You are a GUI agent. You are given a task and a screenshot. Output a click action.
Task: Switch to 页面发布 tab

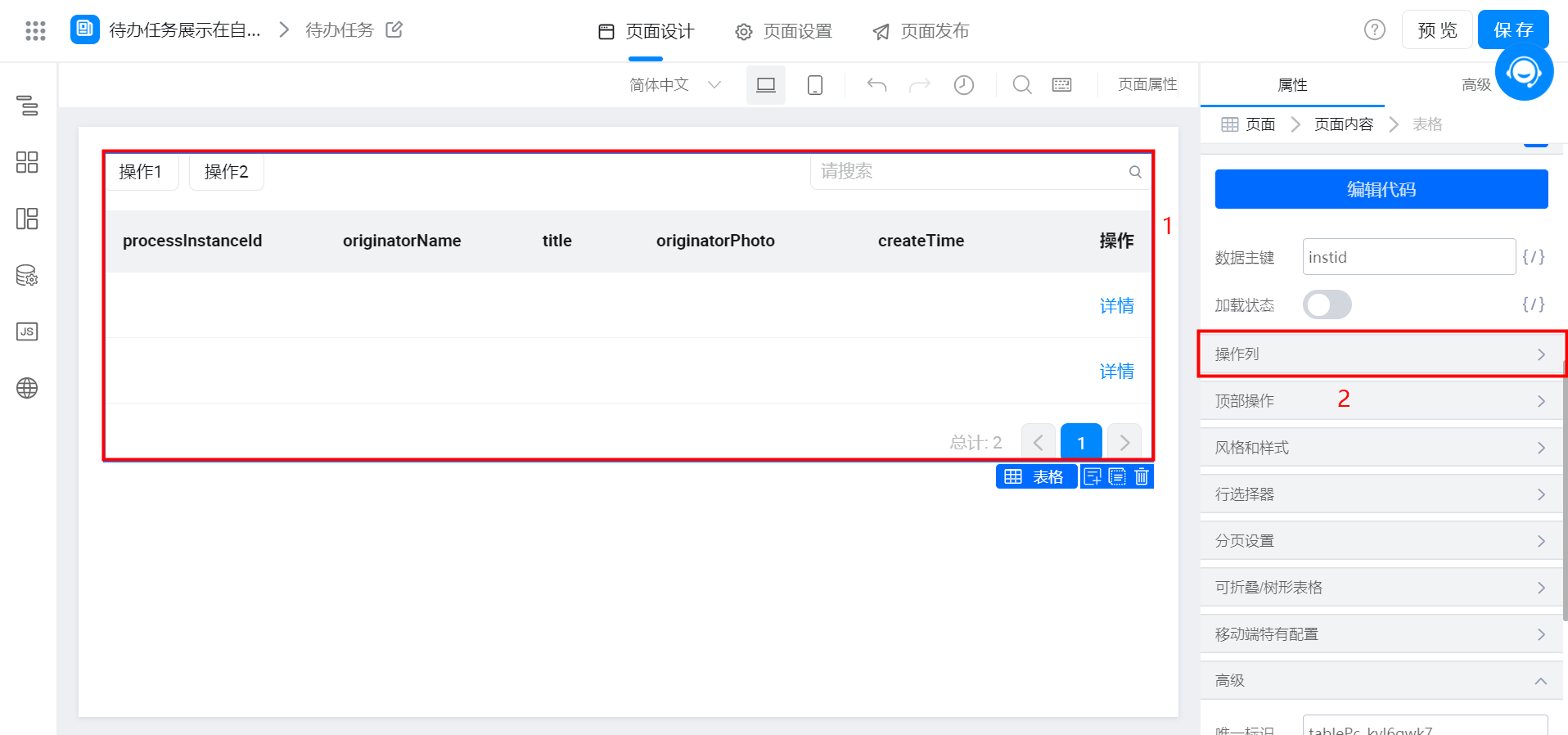tap(921, 31)
